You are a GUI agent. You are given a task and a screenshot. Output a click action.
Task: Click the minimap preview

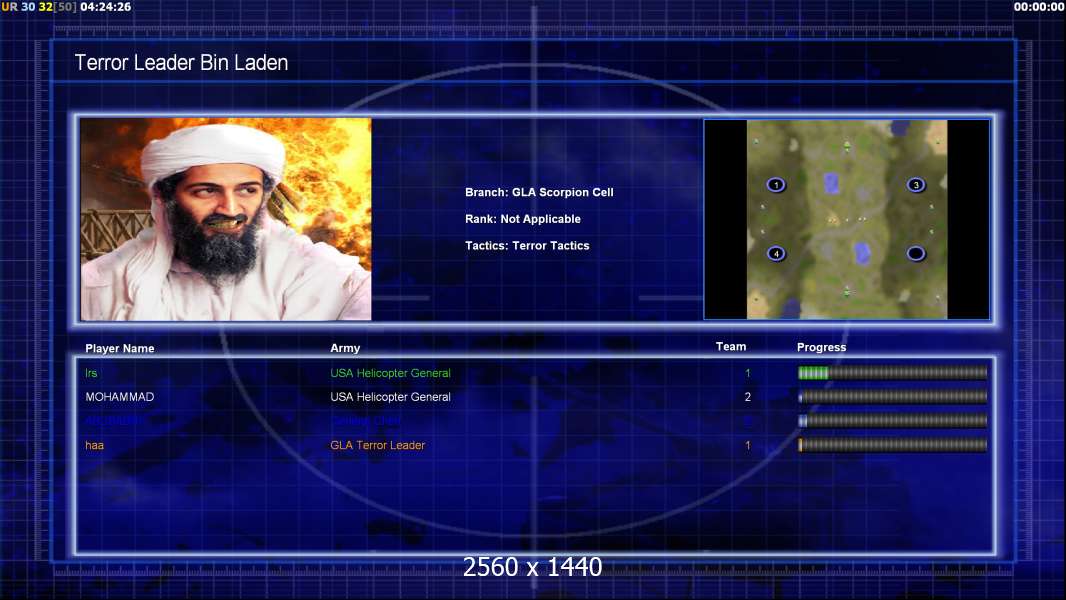(846, 219)
